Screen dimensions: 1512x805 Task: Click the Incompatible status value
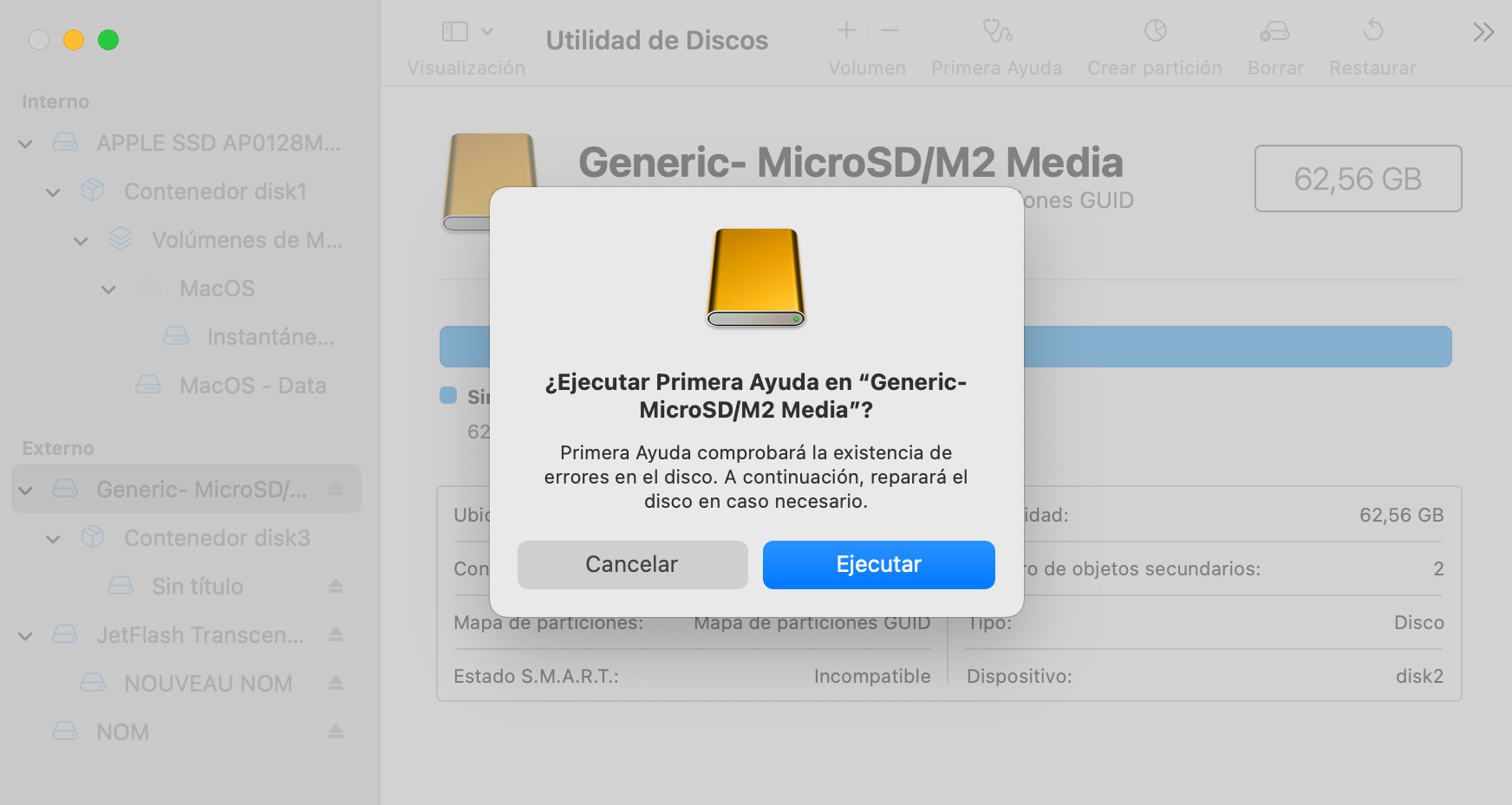click(x=872, y=677)
